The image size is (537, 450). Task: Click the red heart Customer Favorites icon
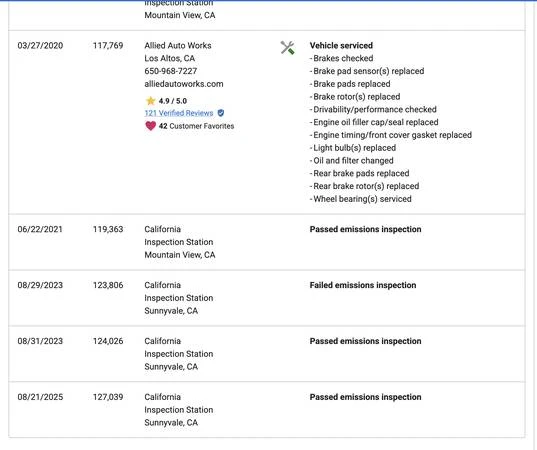click(x=150, y=126)
